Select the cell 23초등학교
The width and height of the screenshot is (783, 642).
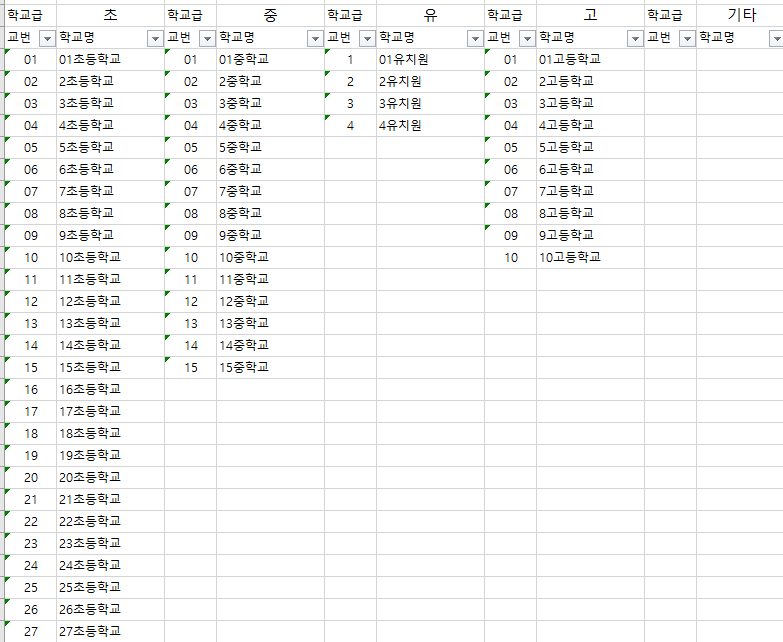[110, 543]
